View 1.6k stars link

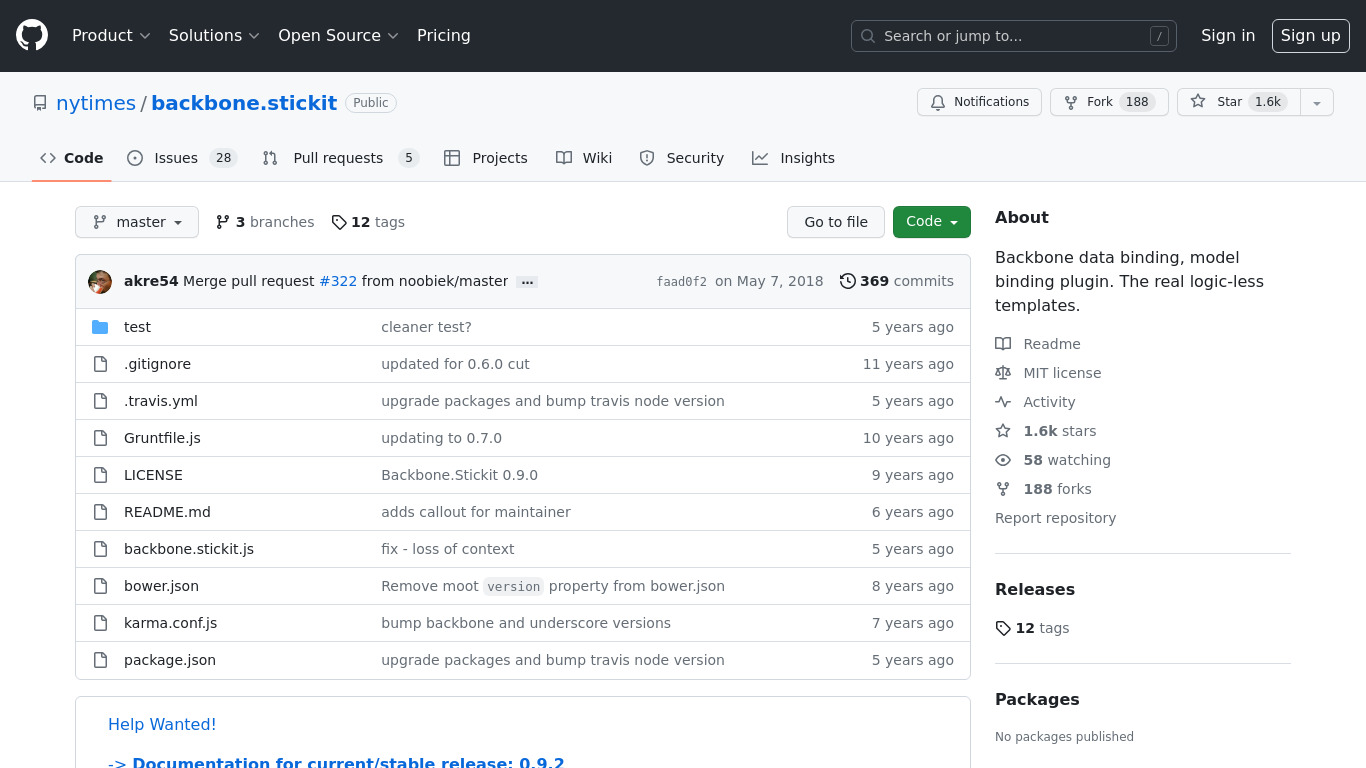1046,431
